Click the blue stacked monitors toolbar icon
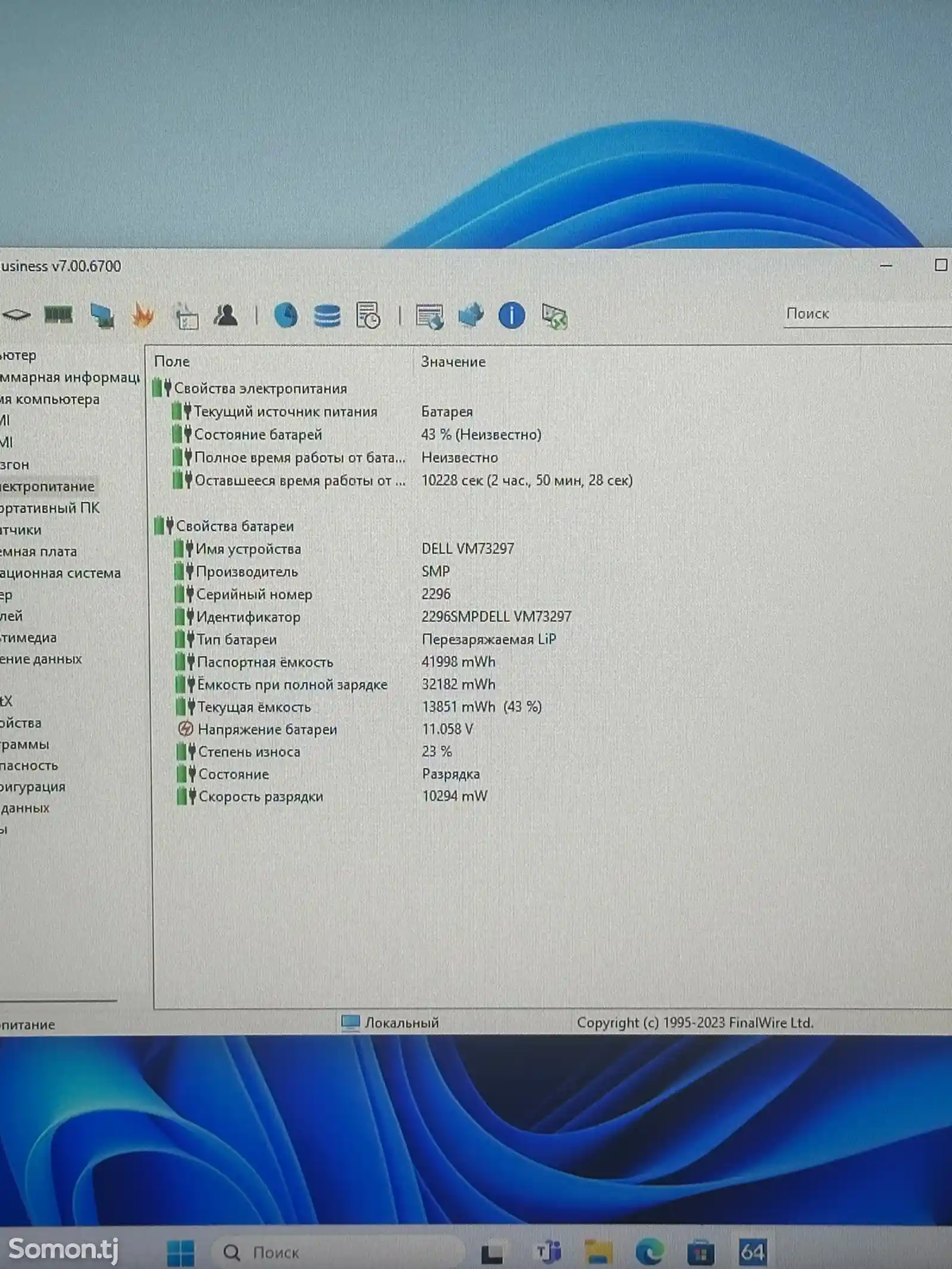 471,315
